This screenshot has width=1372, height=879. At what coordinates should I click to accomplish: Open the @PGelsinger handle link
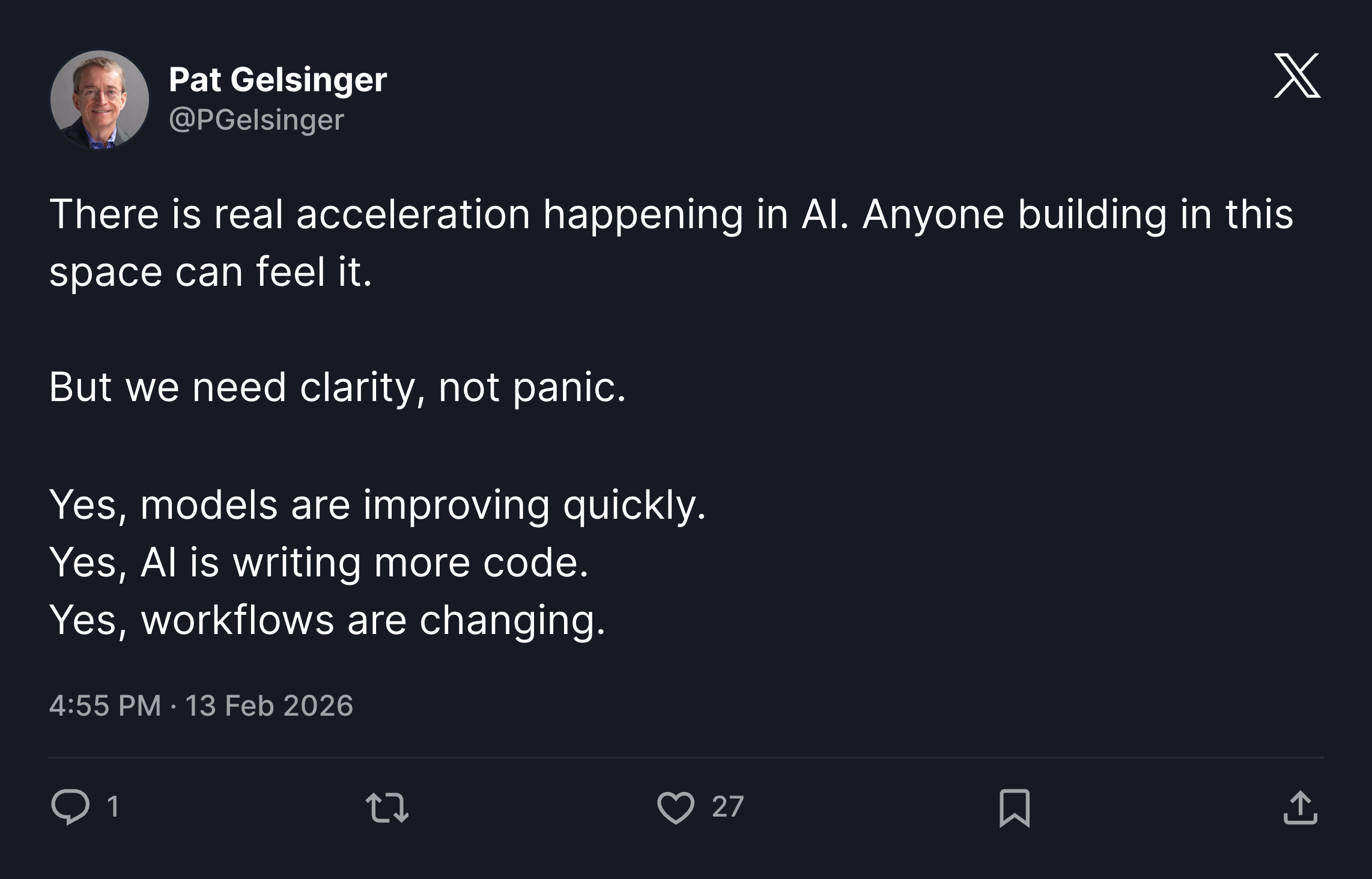(256, 119)
